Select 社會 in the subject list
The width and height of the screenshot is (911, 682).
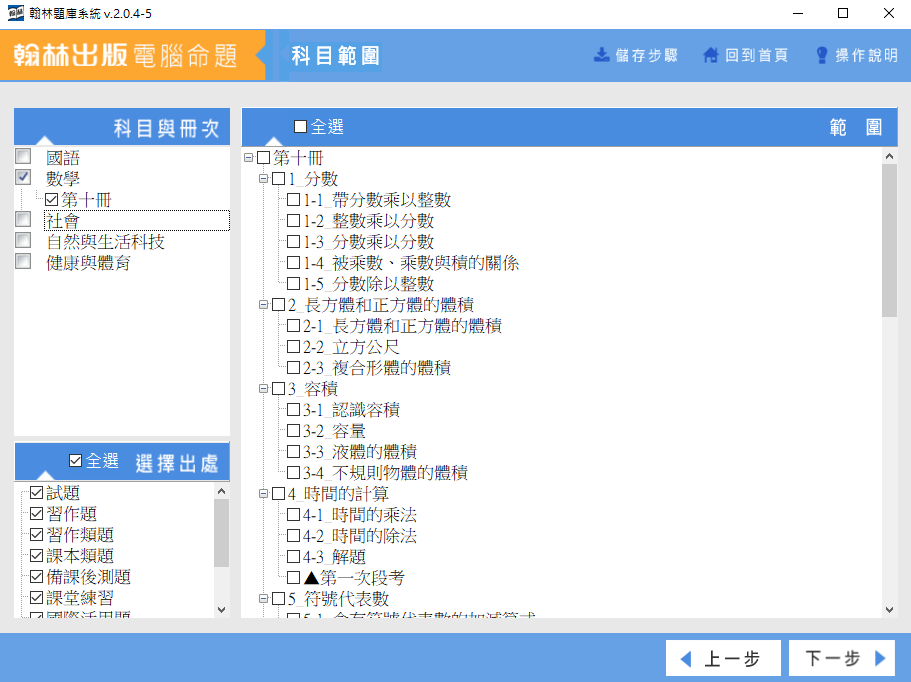63,220
